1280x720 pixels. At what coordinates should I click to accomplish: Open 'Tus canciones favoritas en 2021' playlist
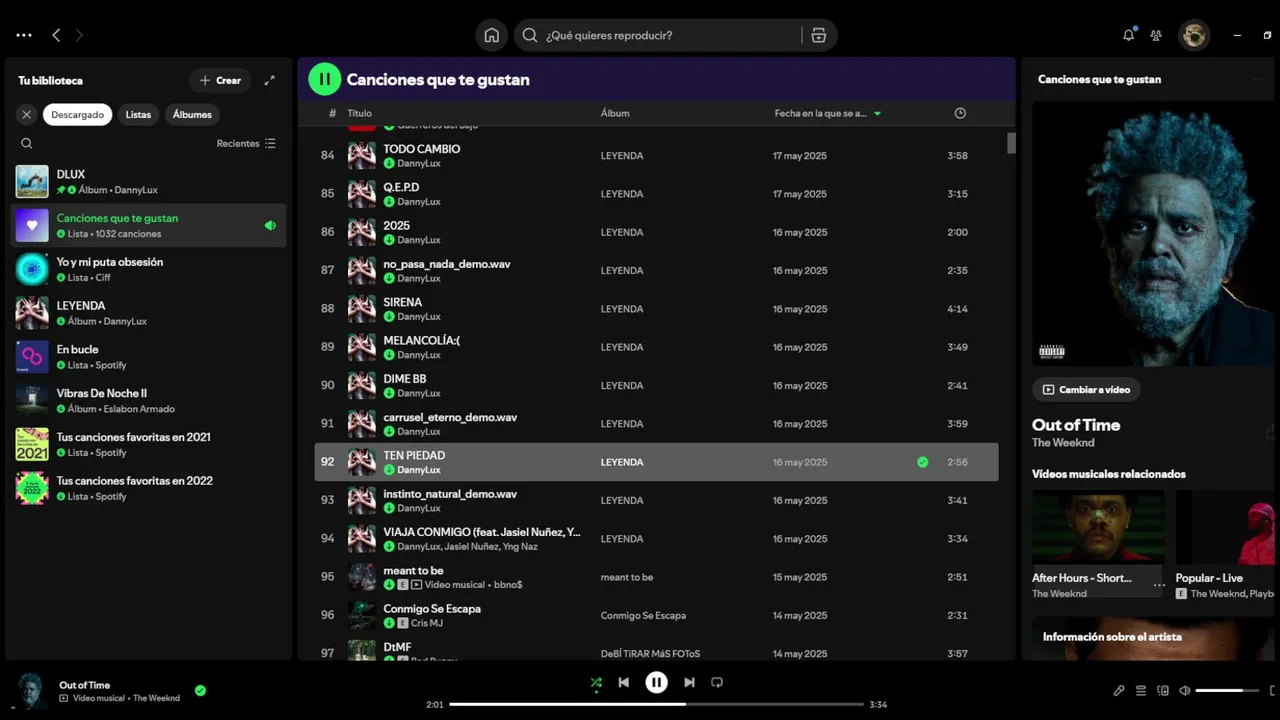click(x=148, y=444)
